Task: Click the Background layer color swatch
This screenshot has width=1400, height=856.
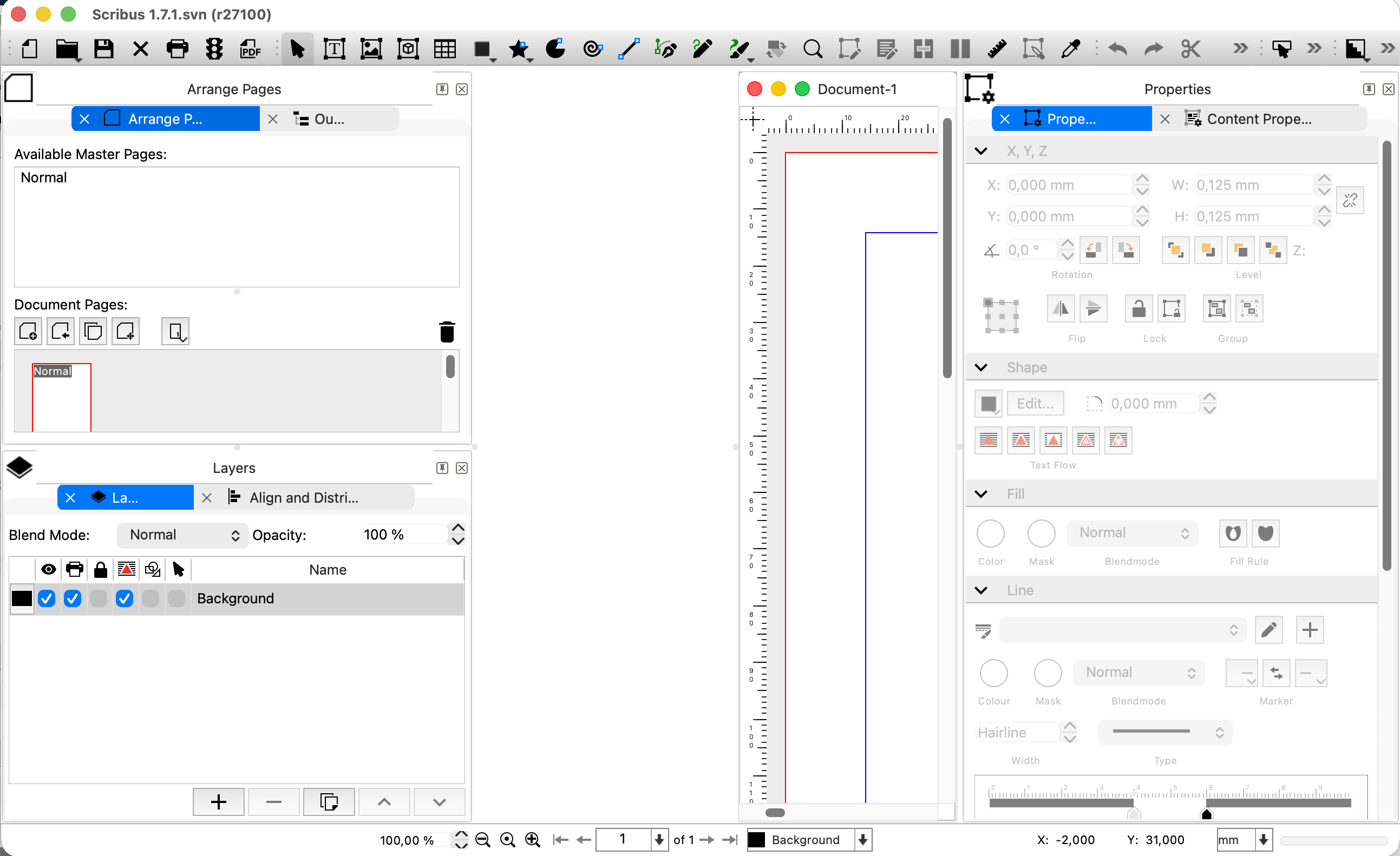Action: pos(22,598)
